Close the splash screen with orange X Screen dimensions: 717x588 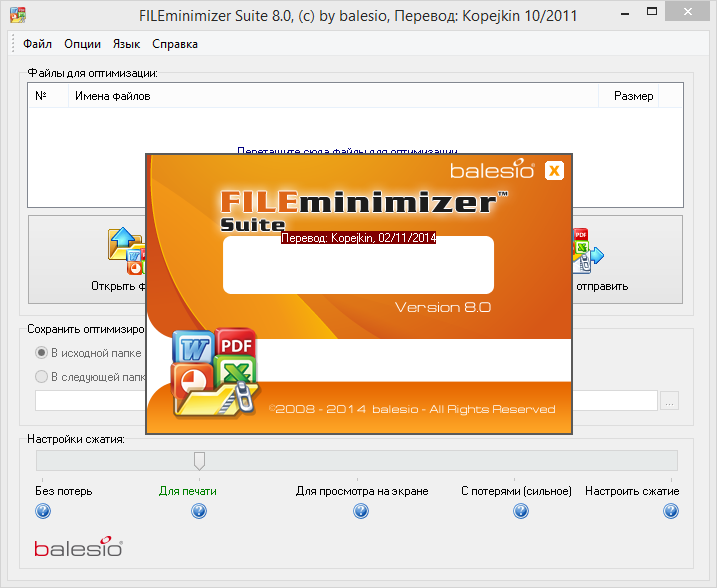pos(554,171)
